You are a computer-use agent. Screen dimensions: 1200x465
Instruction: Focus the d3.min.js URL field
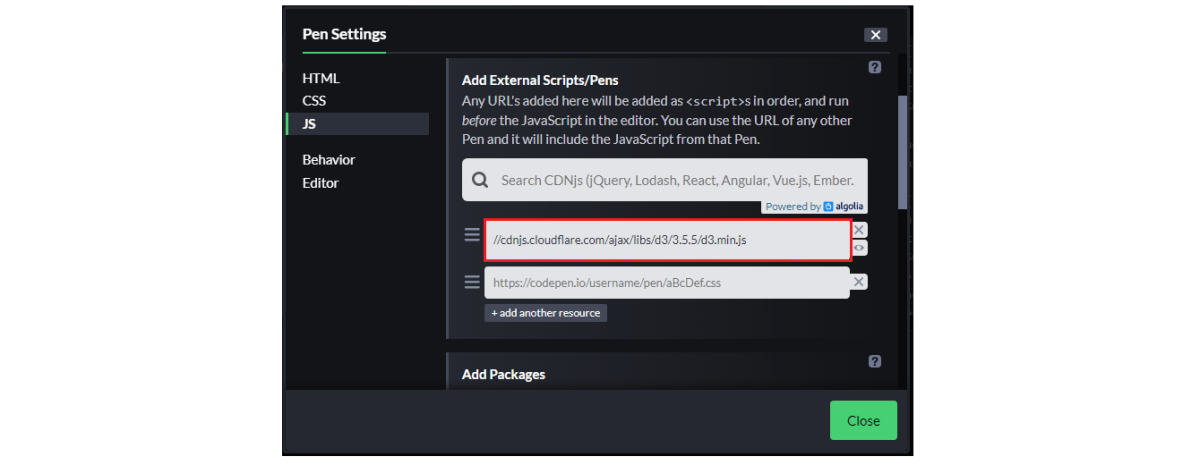click(x=668, y=240)
